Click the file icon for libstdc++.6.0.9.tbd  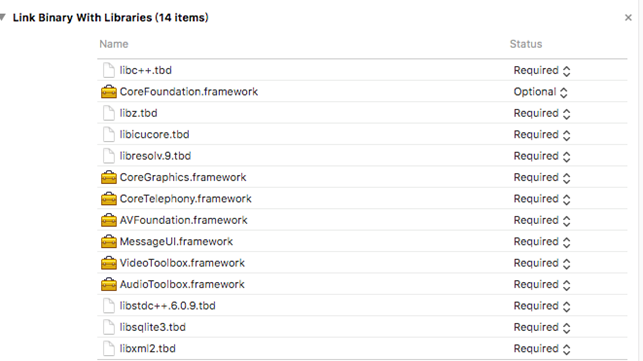click(x=109, y=306)
